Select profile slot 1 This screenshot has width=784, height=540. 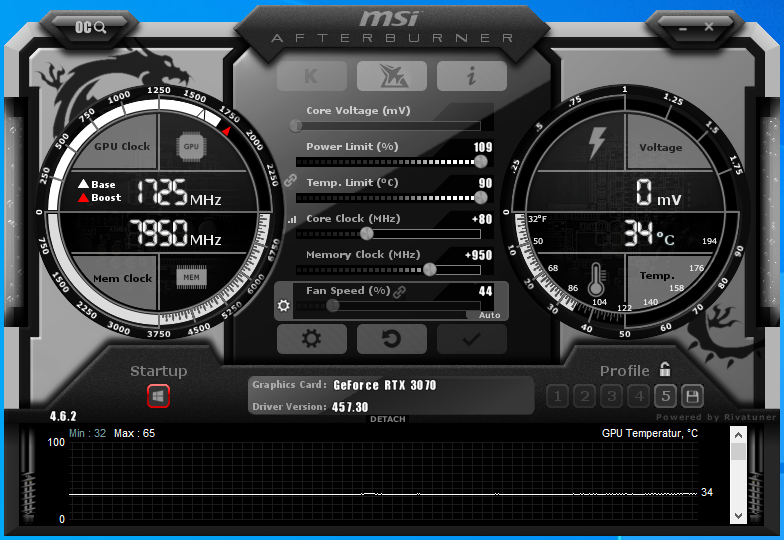[x=558, y=396]
